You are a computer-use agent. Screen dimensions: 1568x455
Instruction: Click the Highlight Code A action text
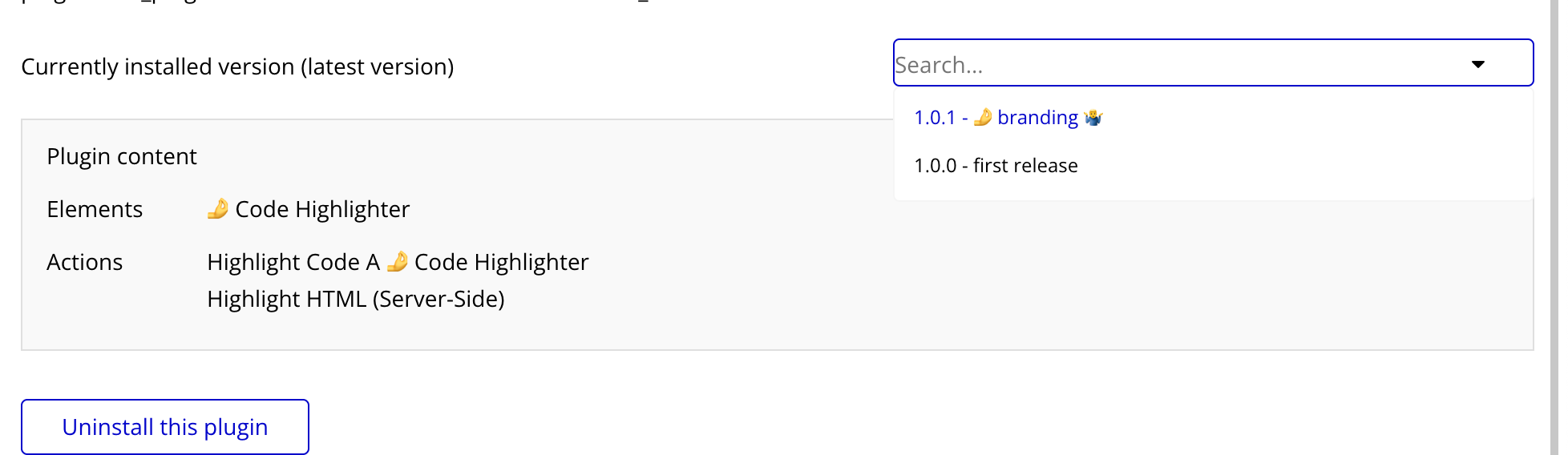pyautogui.click(x=293, y=262)
